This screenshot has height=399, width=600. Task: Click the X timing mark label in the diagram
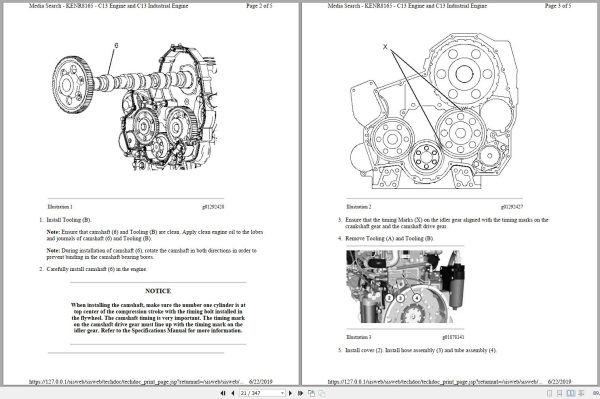tap(385, 47)
